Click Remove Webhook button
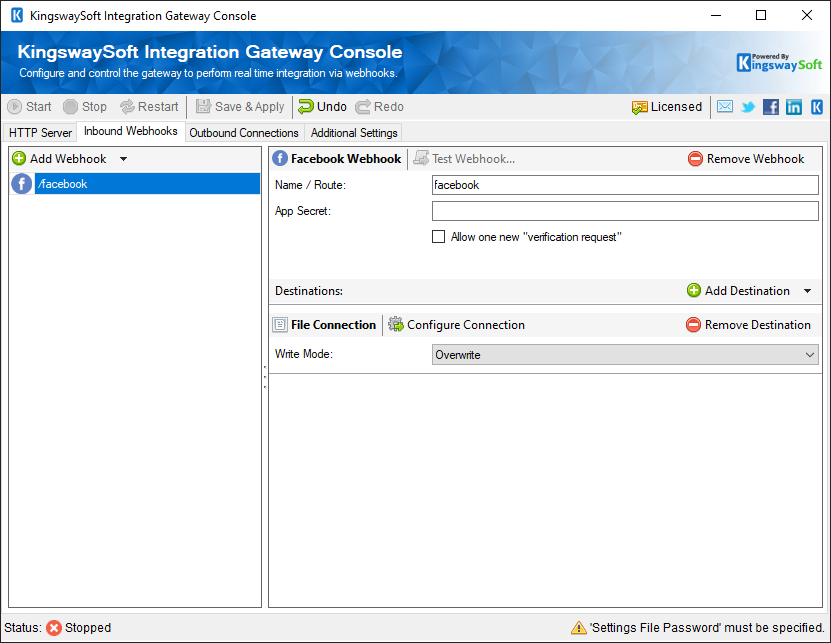This screenshot has width=831, height=643. 746,158
